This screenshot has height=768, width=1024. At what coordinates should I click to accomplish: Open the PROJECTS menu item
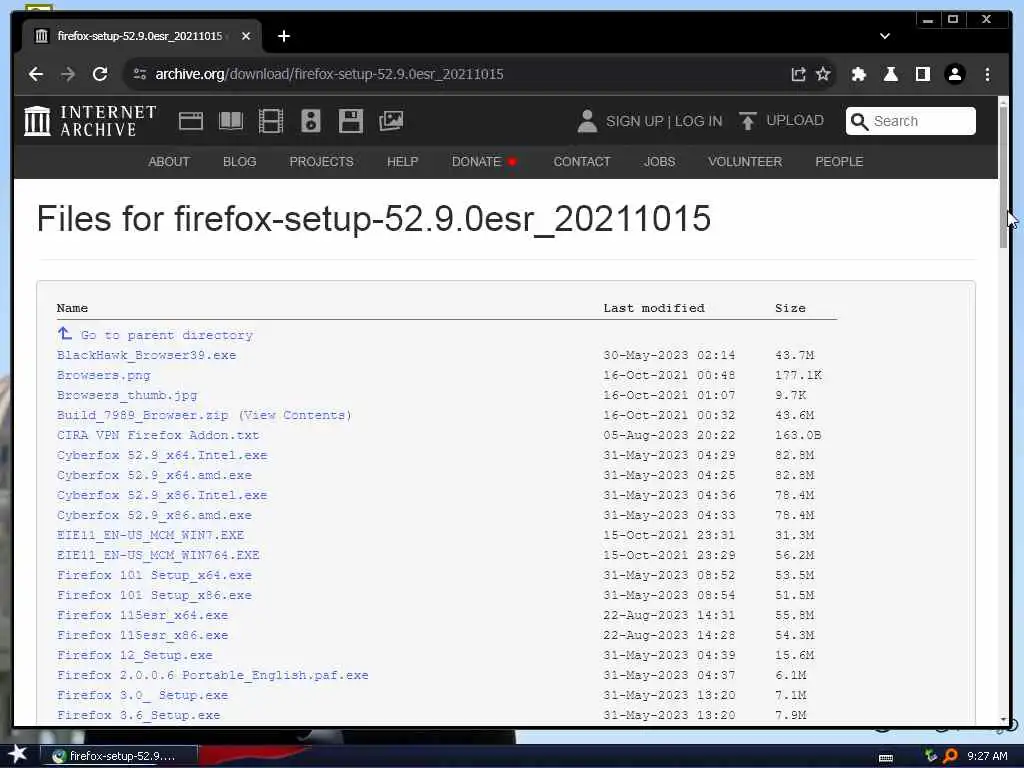(321, 161)
